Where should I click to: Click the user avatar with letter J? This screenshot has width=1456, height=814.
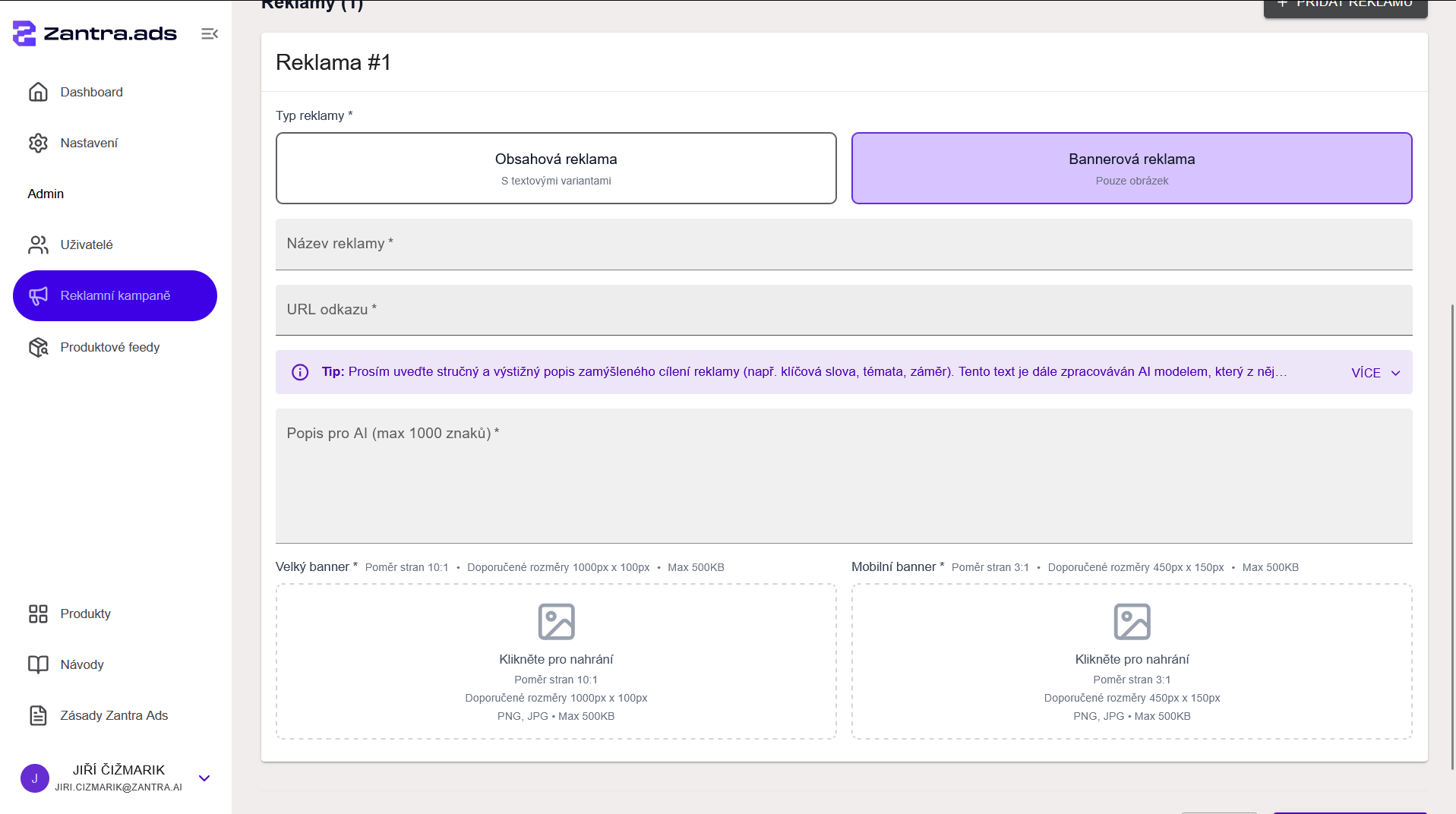click(35, 778)
